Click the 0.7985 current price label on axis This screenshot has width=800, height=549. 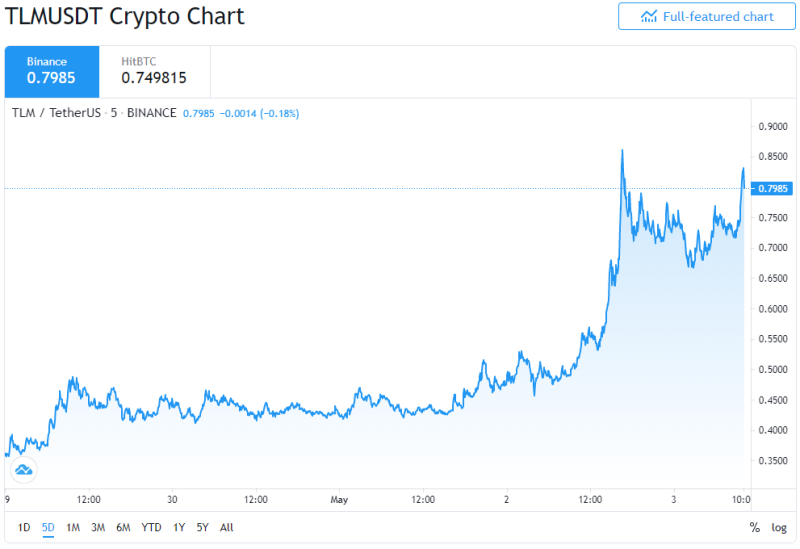point(773,189)
